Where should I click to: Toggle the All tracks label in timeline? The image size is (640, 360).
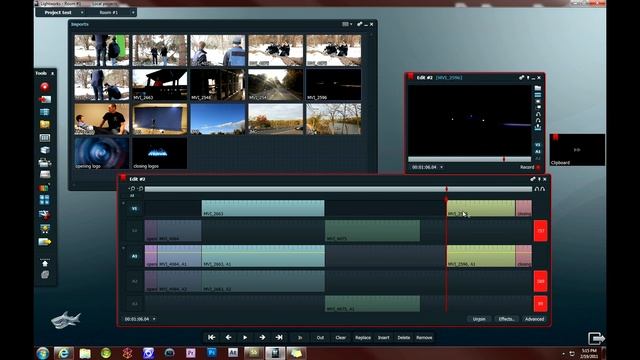[x=132, y=196]
